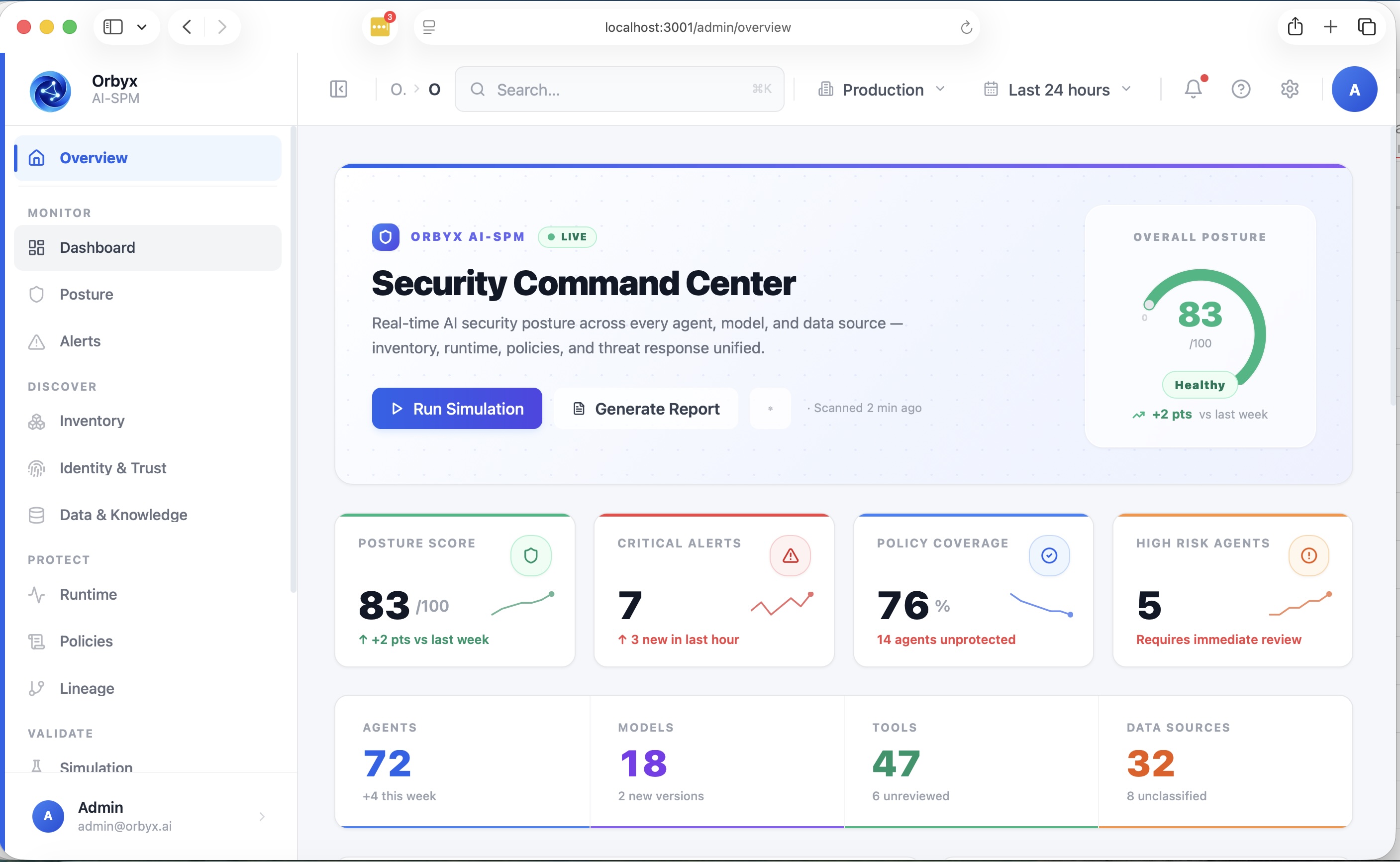Viewport: 1400px width, 862px height.
Task: Click the Critical Alerts warning triangle icon
Action: pyautogui.click(x=791, y=555)
